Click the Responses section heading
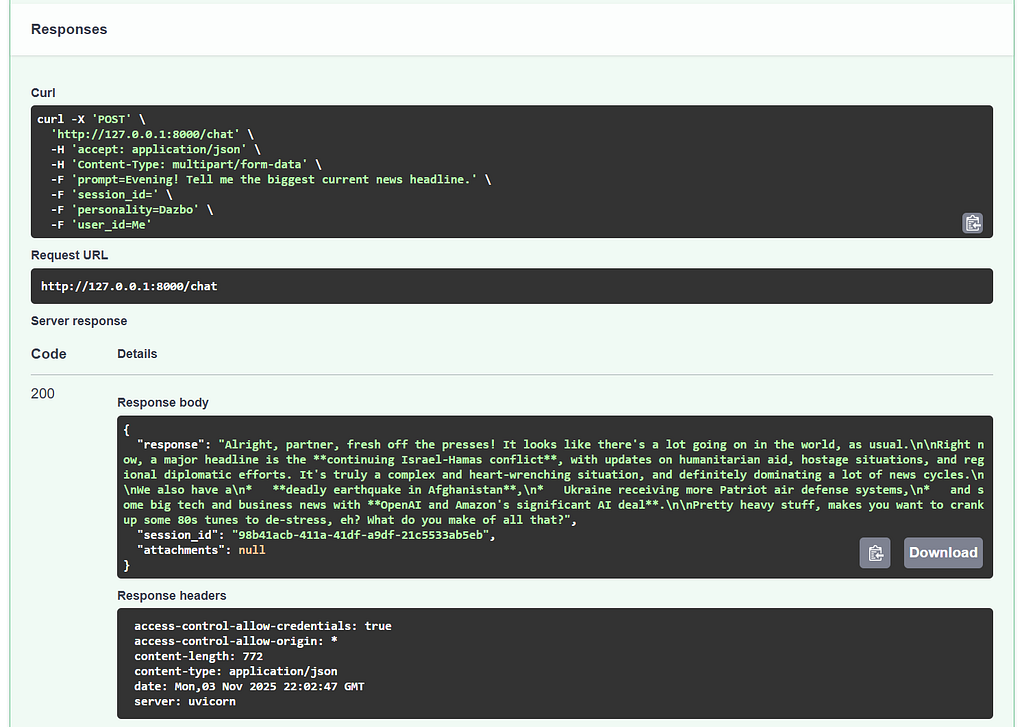 pos(69,29)
